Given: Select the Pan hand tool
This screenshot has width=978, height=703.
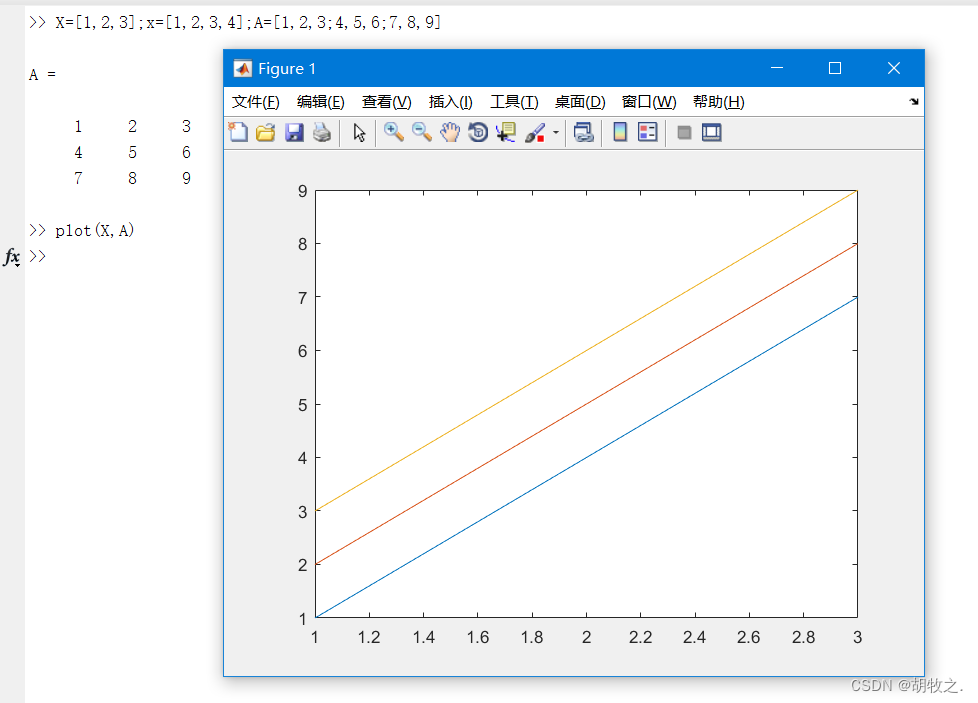Looking at the screenshot, I should tap(450, 132).
